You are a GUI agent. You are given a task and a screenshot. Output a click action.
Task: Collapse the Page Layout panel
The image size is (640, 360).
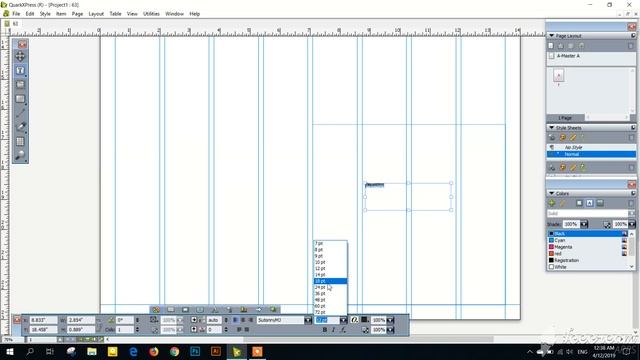pos(551,36)
